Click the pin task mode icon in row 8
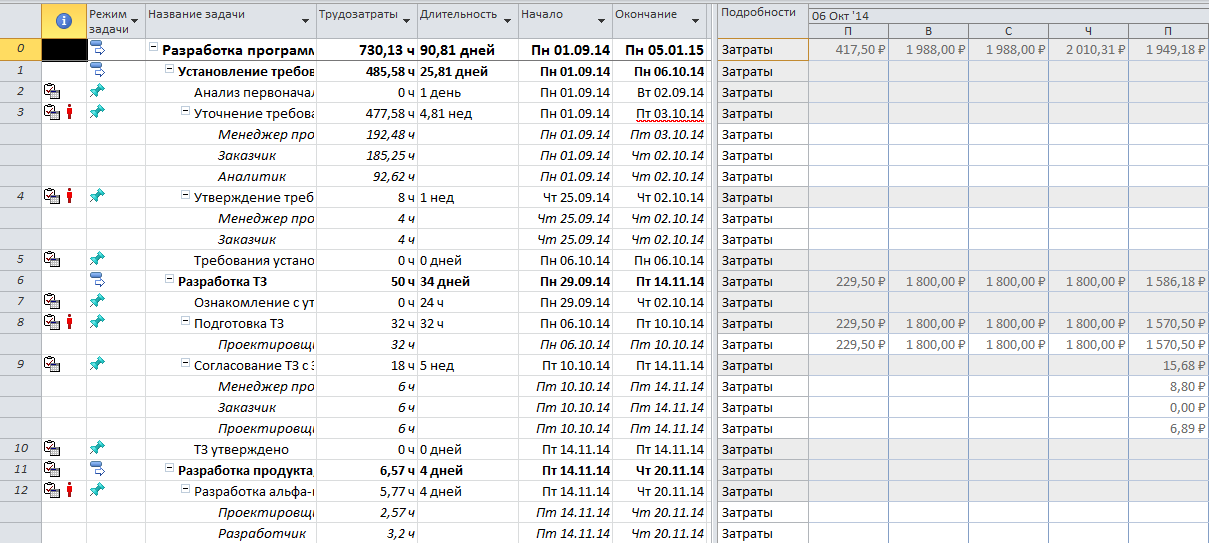 coord(97,323)
